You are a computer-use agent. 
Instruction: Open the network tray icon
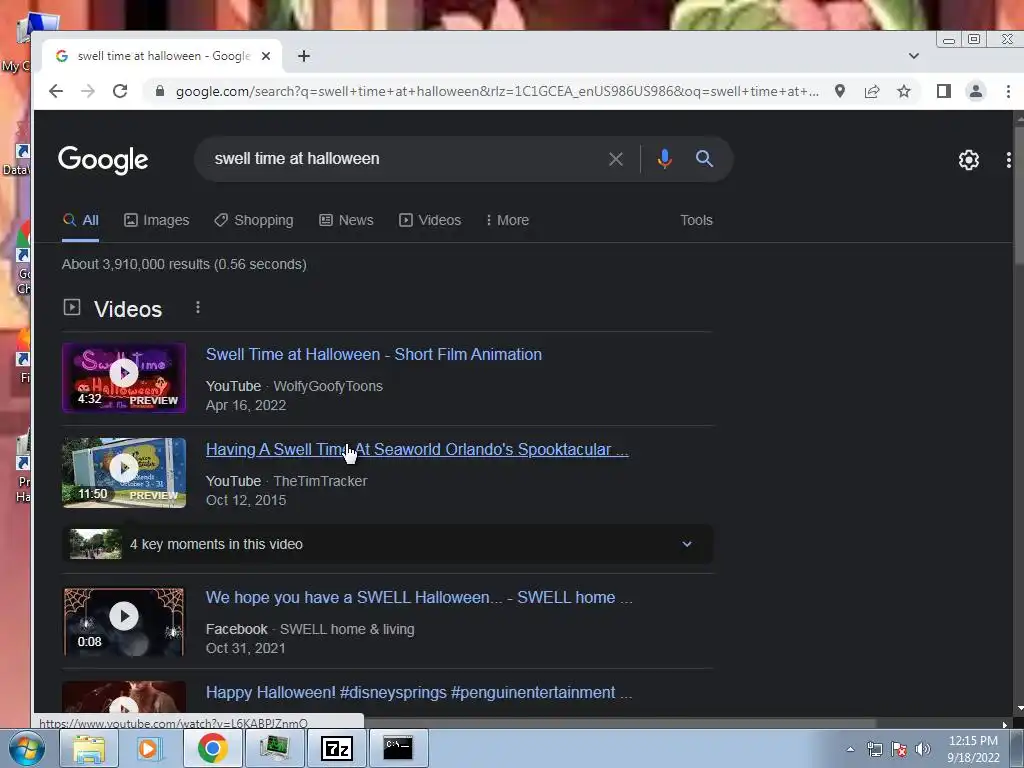point(874,749)
